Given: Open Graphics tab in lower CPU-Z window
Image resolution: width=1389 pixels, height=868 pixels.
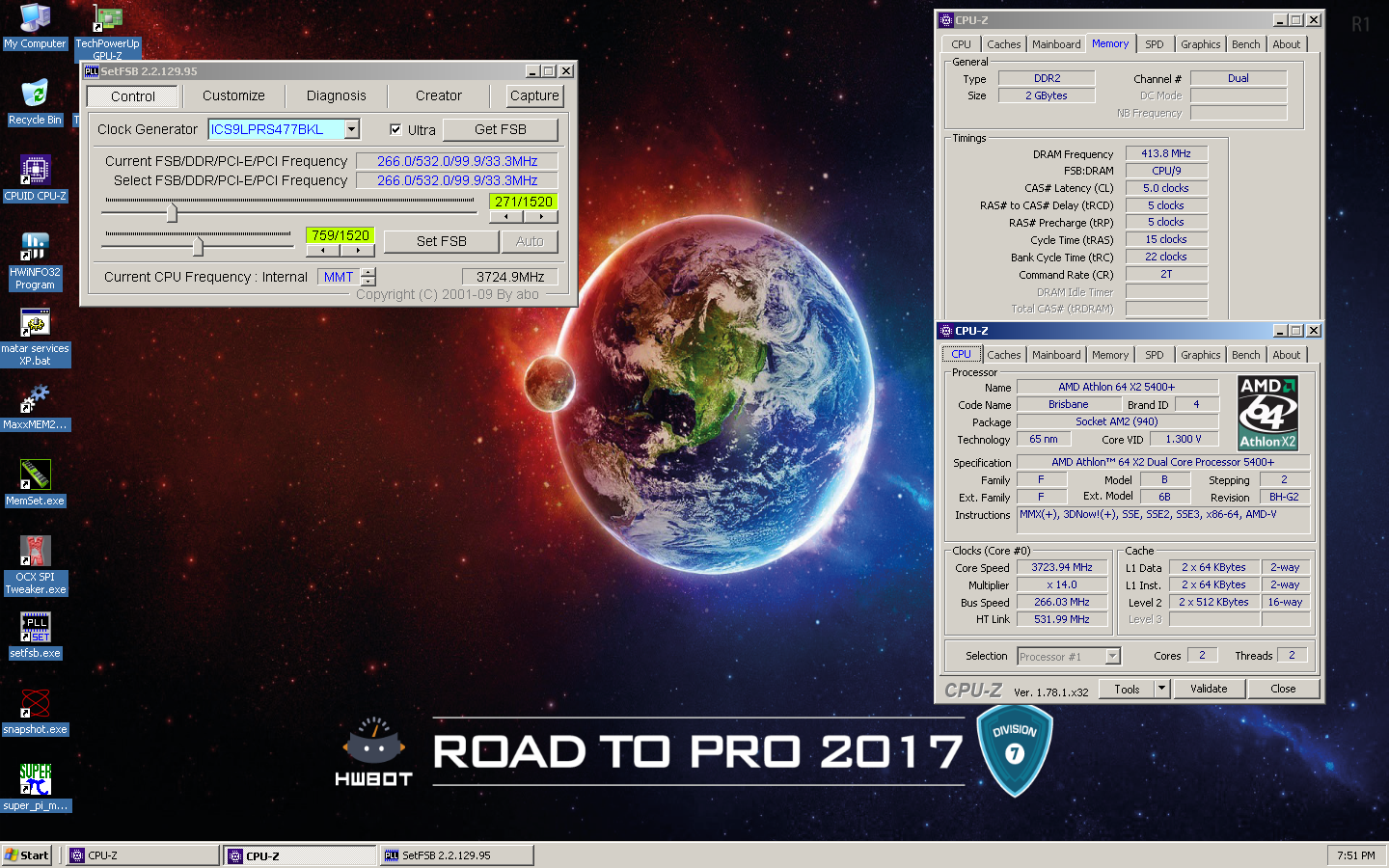Looking at the screenshot, I should click(x=1200, y=355).
